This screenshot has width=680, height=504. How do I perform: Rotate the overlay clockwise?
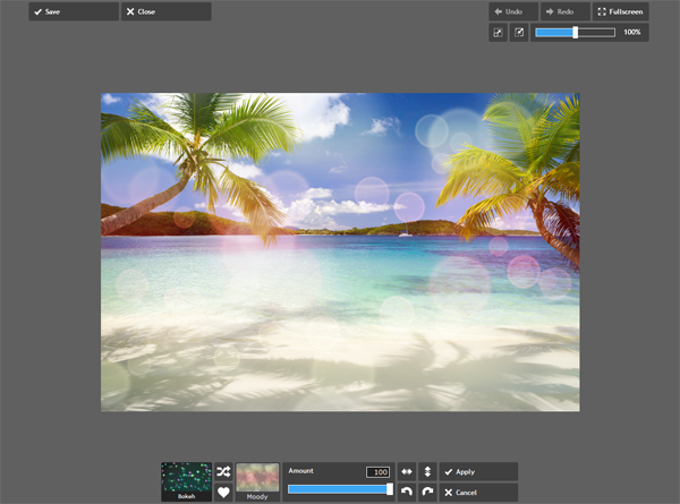(x=427, y=492)
